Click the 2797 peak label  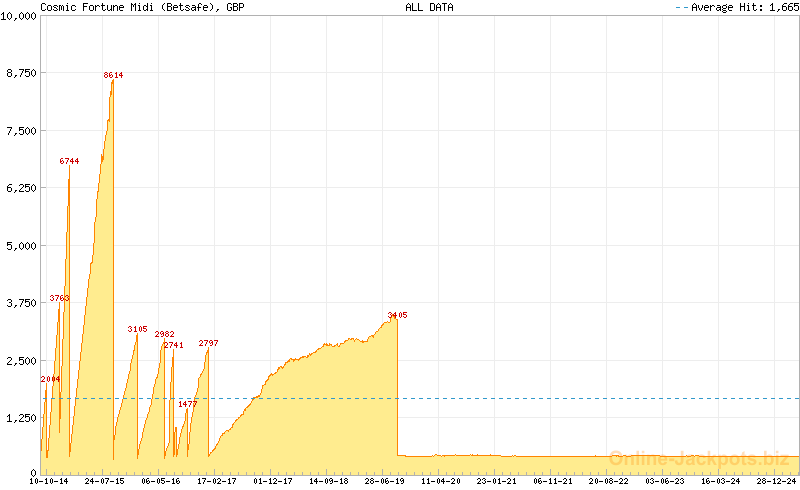tap(208, 343)
